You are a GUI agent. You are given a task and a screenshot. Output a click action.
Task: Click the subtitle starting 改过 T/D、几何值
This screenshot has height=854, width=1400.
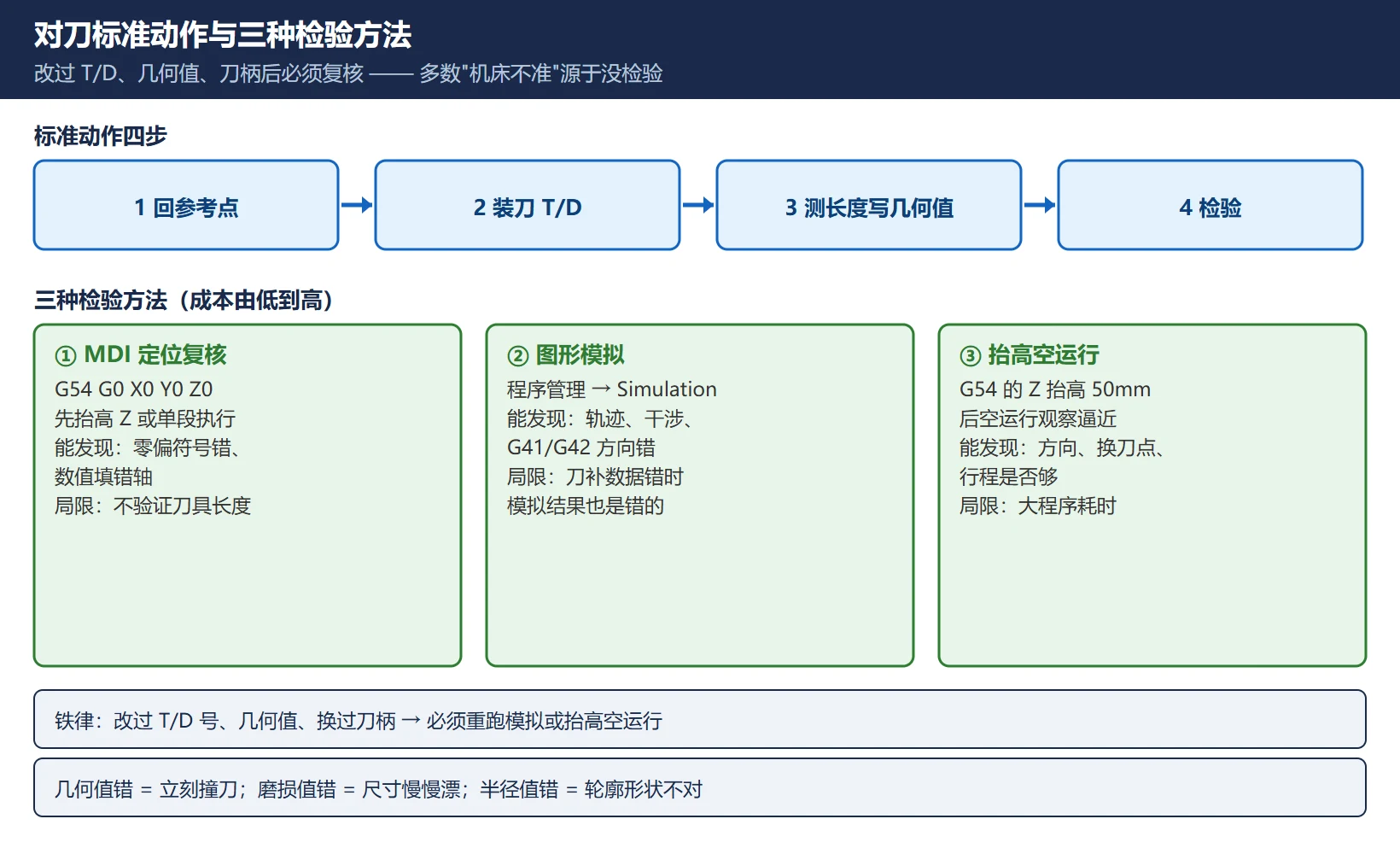pos(348,73)
